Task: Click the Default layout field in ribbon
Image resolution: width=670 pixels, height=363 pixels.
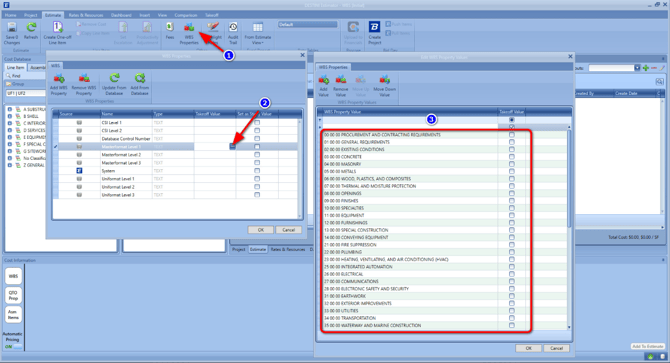Action: click(308, 25)
